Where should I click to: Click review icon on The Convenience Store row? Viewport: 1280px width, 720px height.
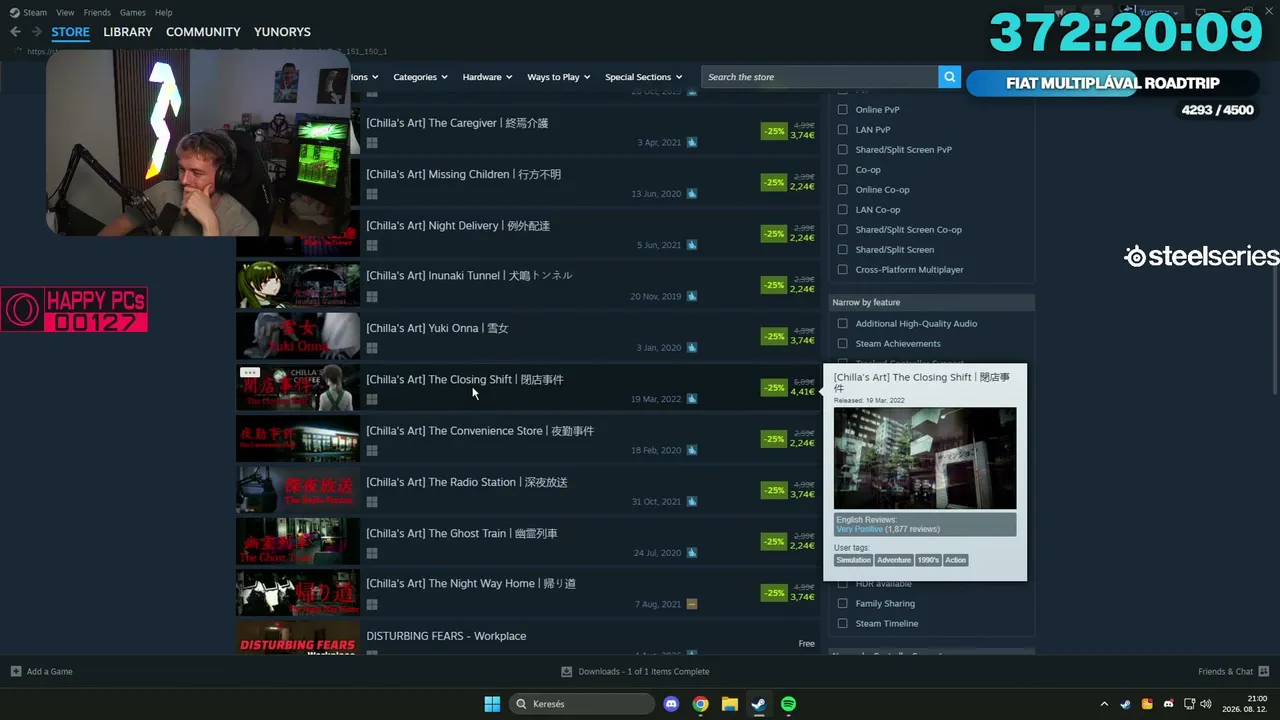coord(692,450)
